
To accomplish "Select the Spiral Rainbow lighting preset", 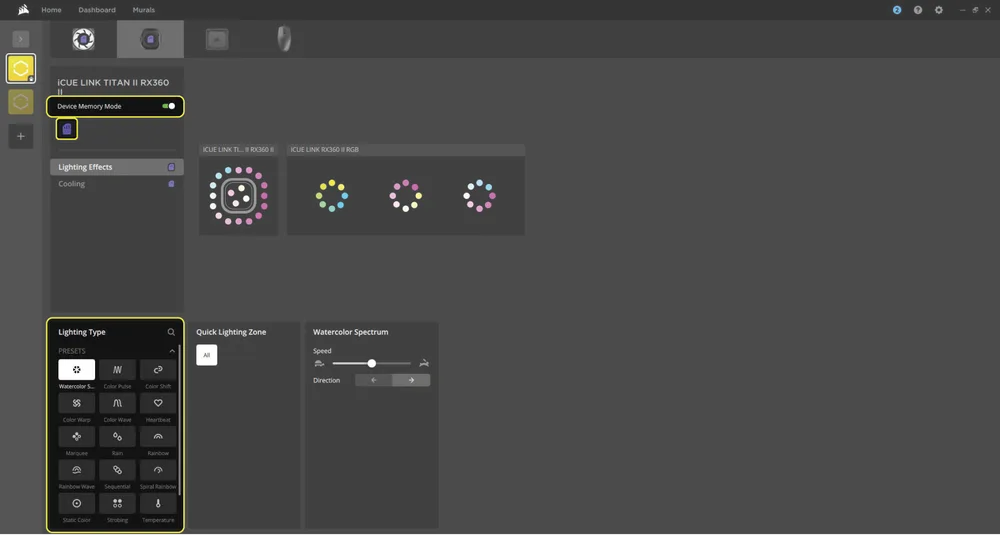I will click(x=158, y=470).
